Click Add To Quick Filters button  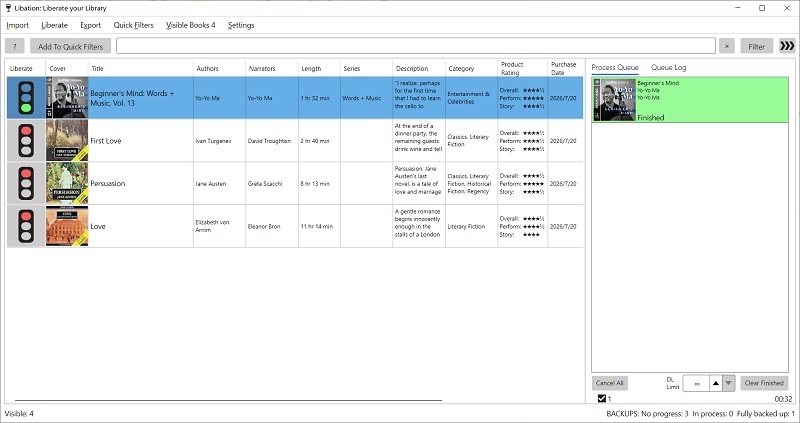70,46
